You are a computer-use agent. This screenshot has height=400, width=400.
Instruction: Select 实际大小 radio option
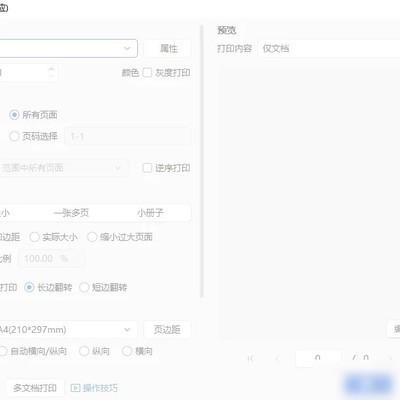pyautogui.click(x=34, y=237)
